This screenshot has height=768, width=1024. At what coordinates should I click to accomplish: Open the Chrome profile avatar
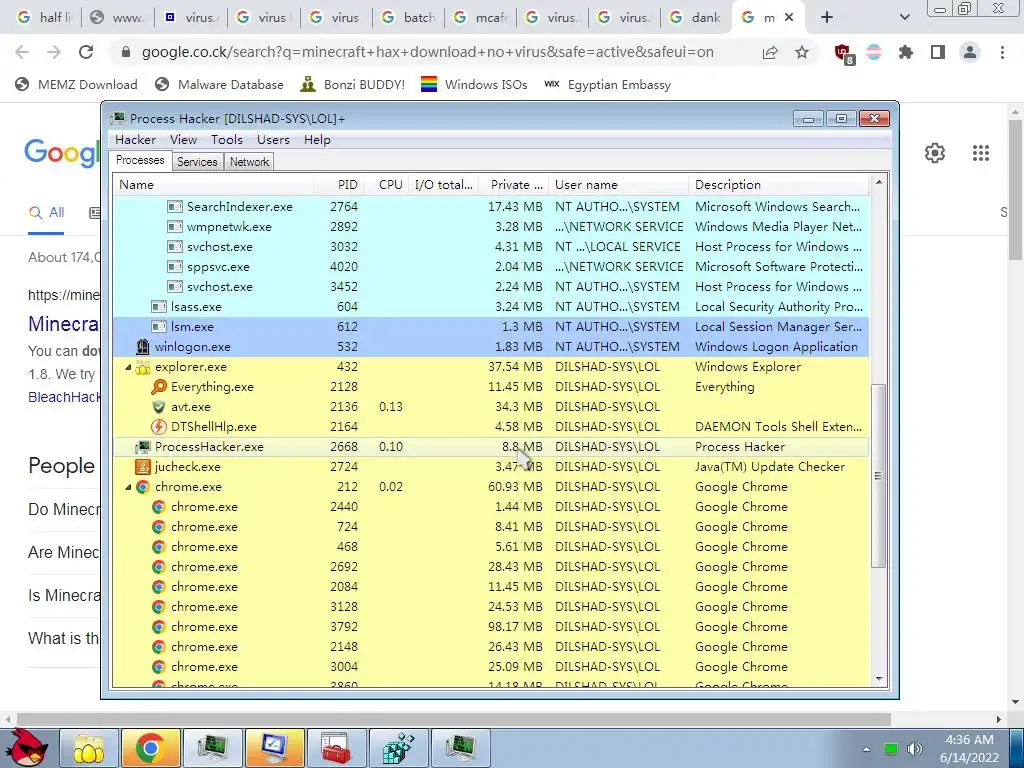(x=970, y=52)
